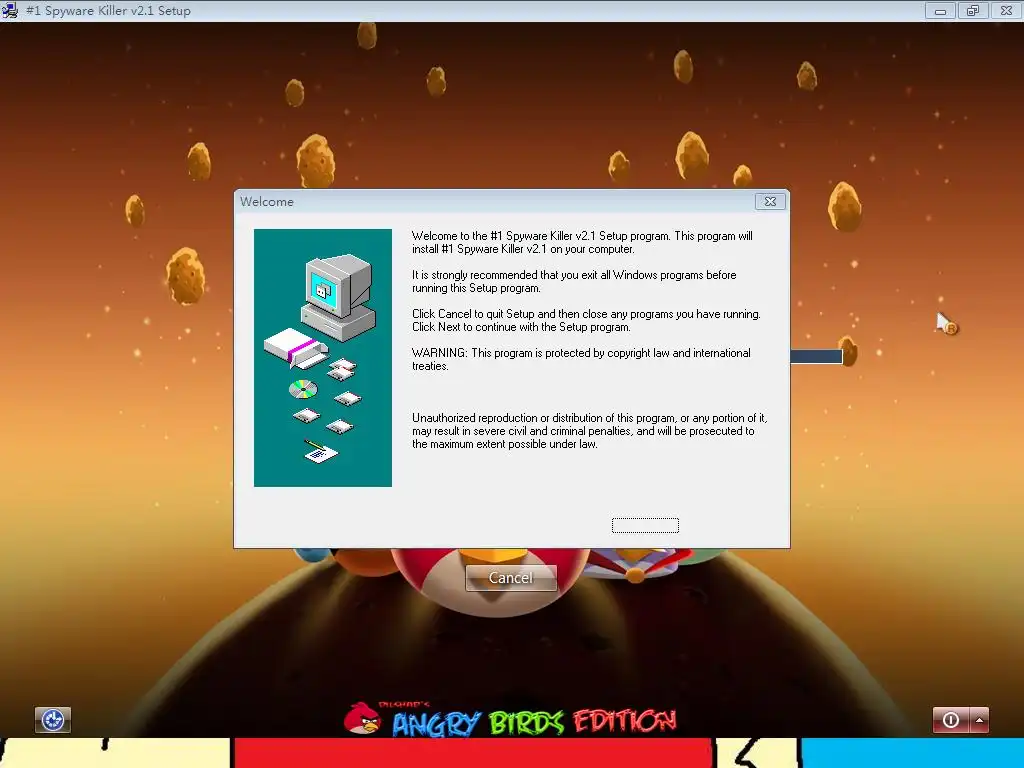Expand shutdown options arrow beside power button
The width and height of the screenshot is (1024, 768).
click(x=979, y=720)
